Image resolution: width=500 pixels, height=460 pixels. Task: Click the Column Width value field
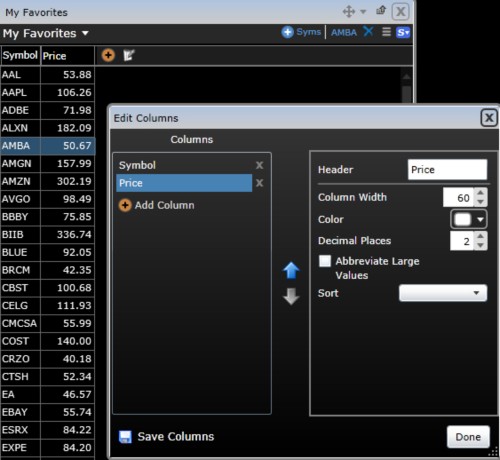(x=459, y=197)
